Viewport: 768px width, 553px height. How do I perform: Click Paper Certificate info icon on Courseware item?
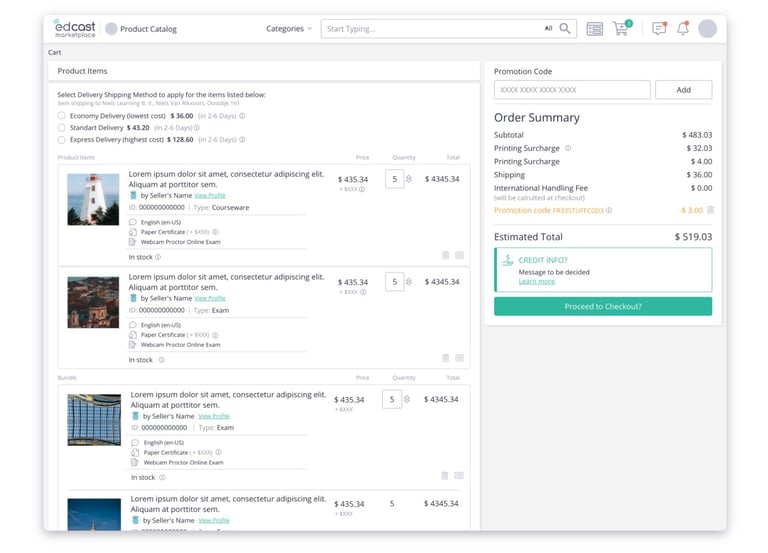215,232
